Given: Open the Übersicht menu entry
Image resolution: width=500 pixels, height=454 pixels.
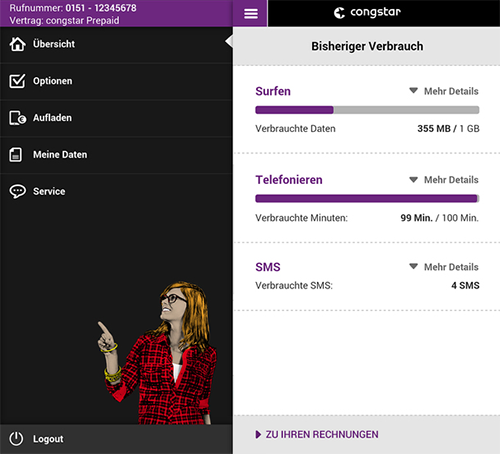Looking at the screenshot, I should coord(116,44).
